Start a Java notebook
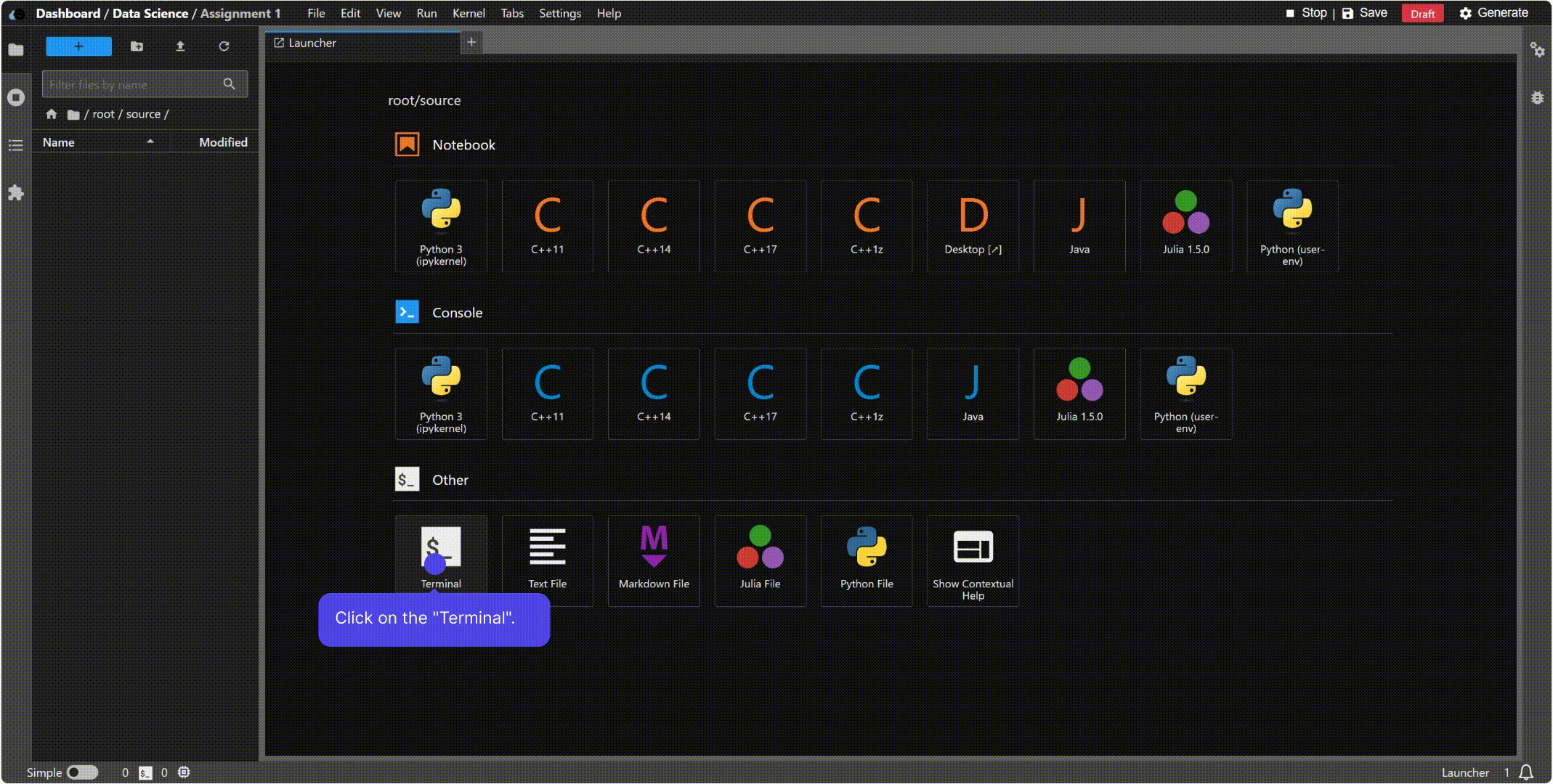This screenshot has height=784, width=1553. pos(1079,226)
